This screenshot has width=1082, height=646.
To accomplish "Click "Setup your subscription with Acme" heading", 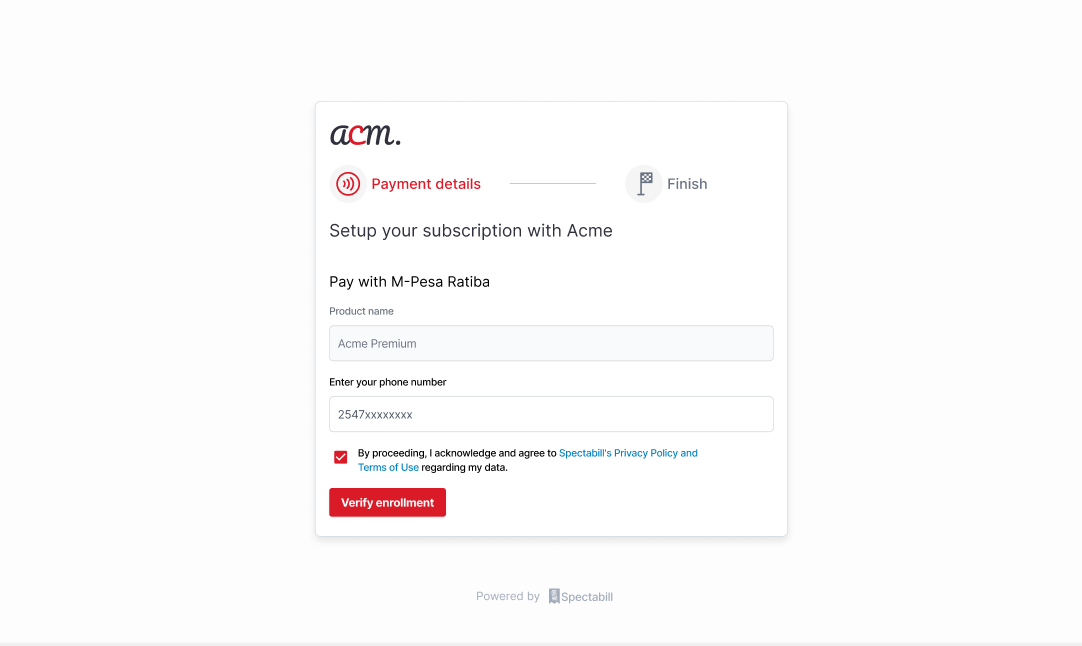I will point(471,231).
